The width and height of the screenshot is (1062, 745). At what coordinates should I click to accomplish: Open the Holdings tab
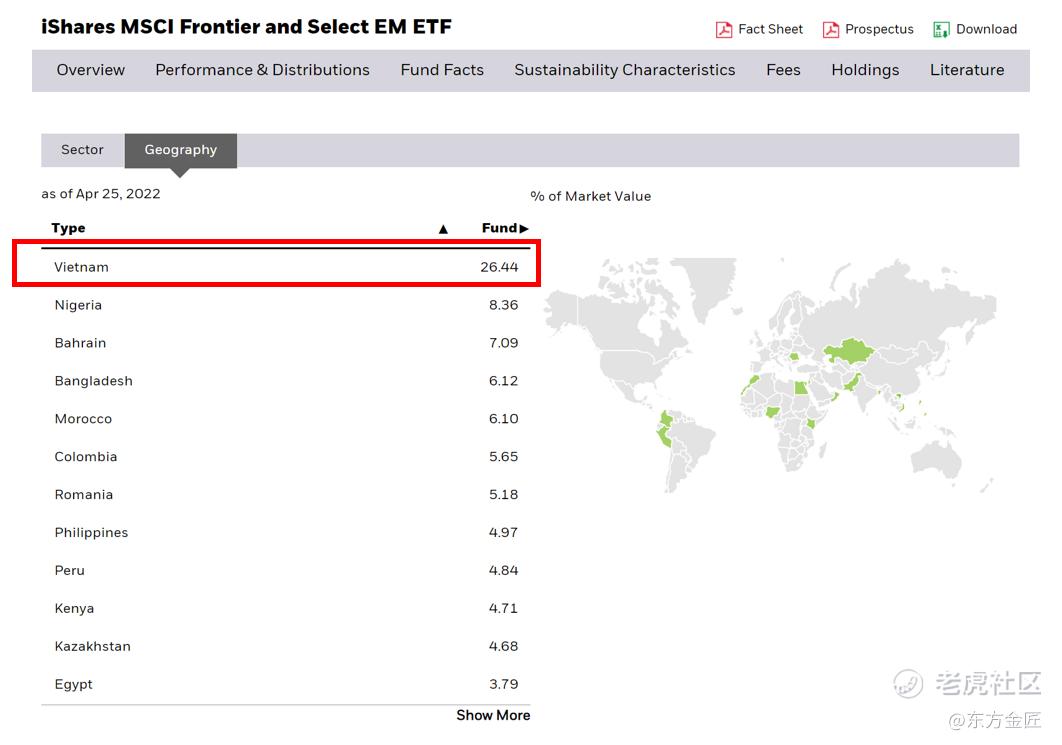click(865, 70)
